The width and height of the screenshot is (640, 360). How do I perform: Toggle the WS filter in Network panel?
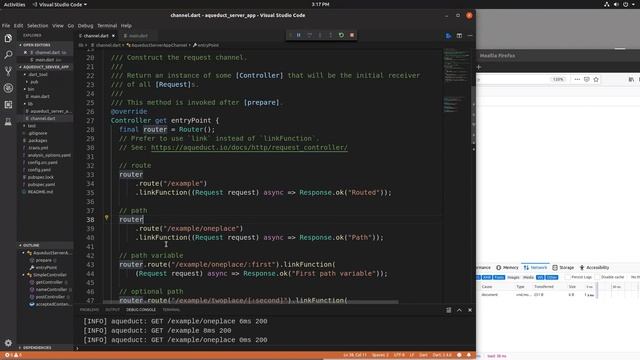[x=540, y=277]
